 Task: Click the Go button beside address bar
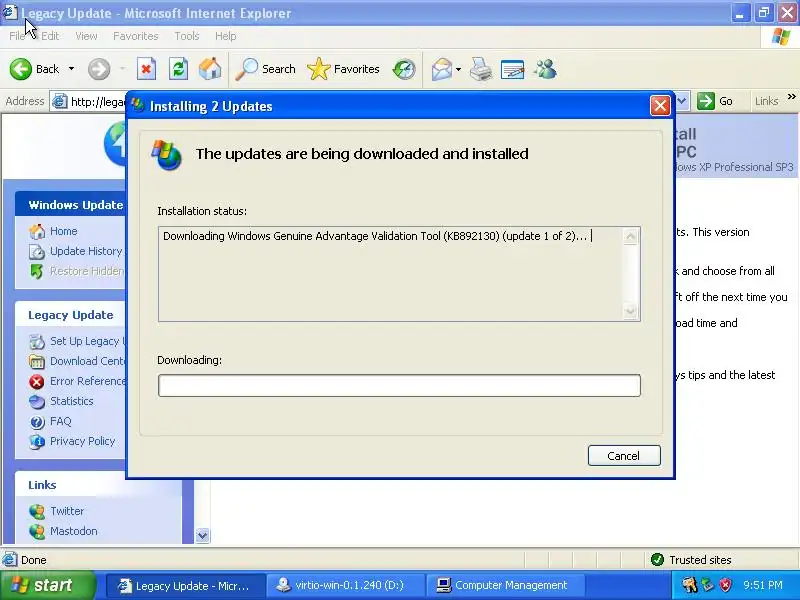point(715,101)
